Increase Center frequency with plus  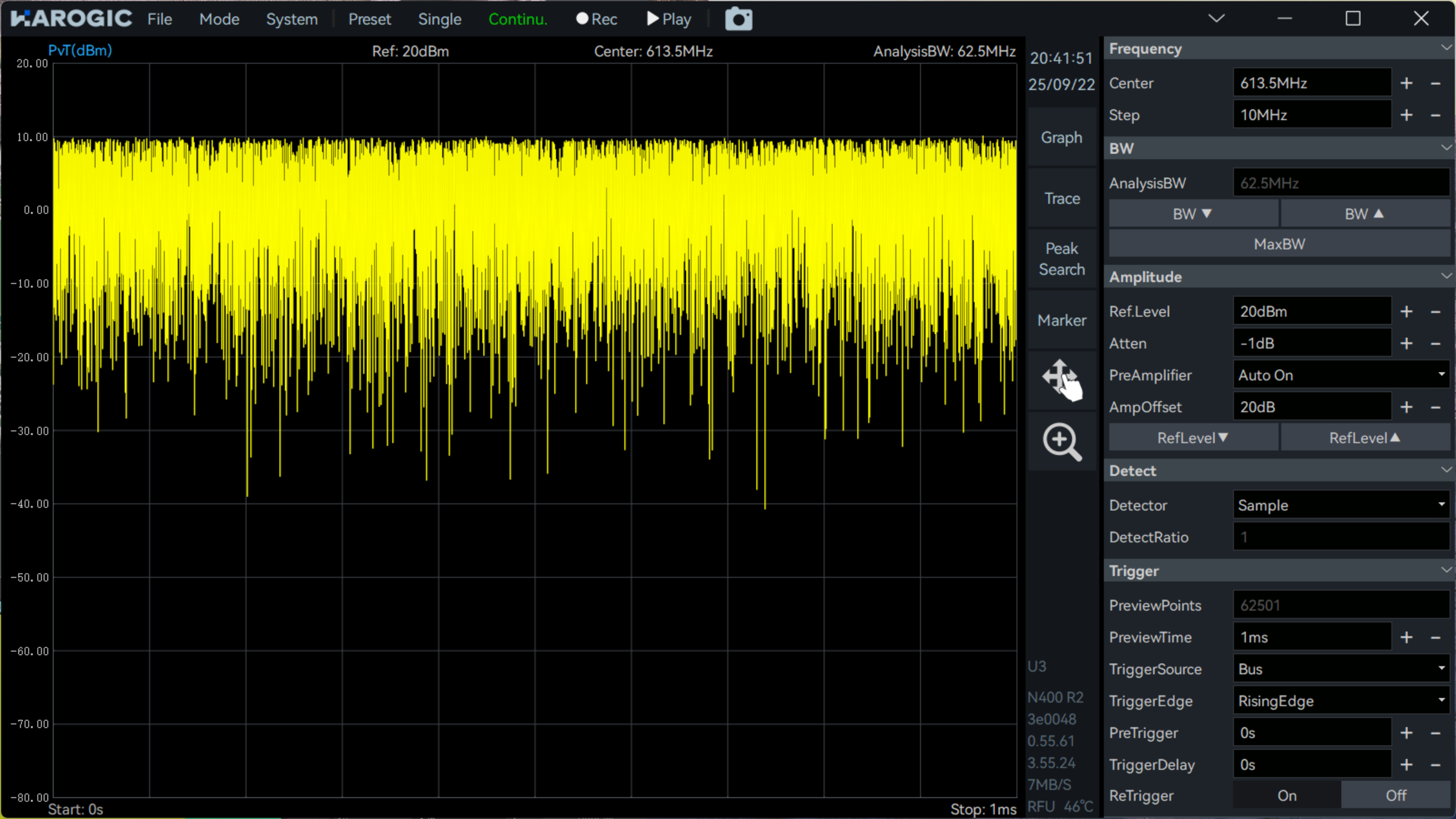pyautogui.click(x=1406, y=83)
